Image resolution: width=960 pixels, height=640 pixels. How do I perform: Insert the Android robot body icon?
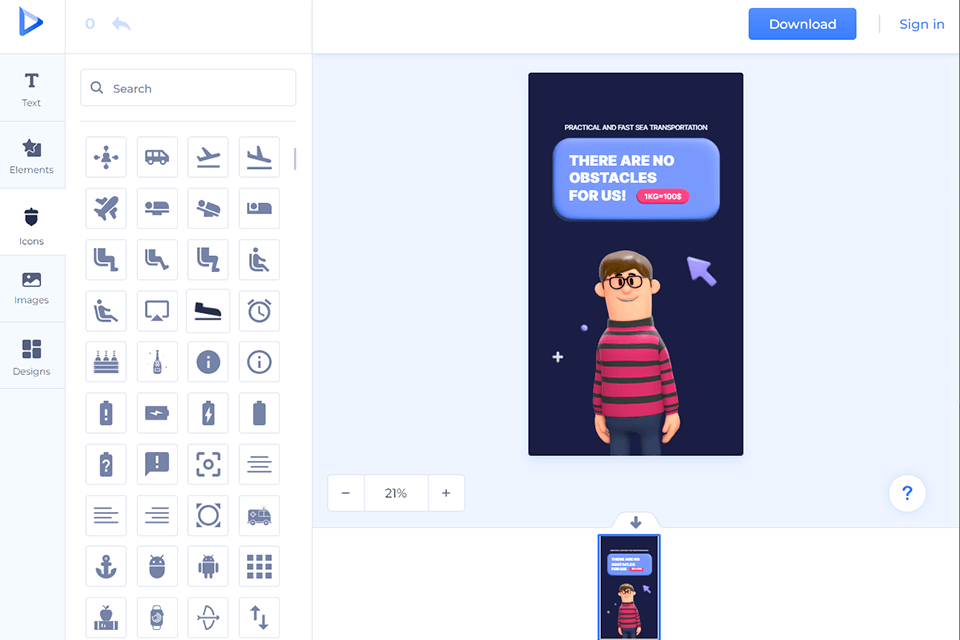[208, 567]
